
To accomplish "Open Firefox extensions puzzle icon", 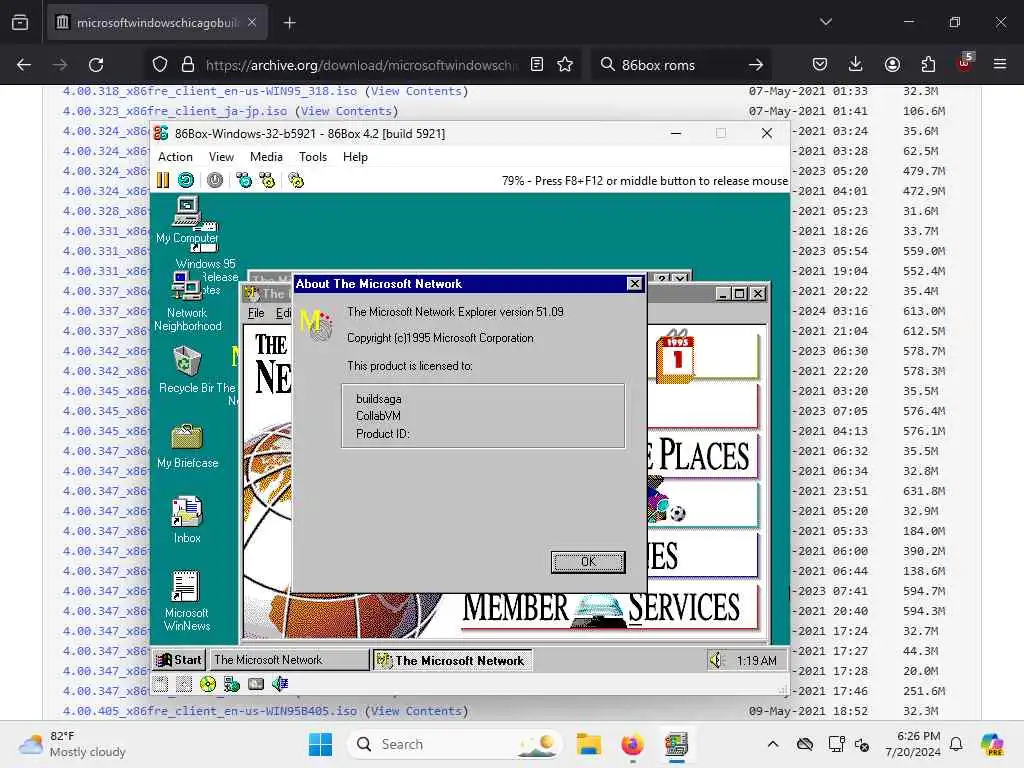I will pyautogui.click(x=928, y=64).
